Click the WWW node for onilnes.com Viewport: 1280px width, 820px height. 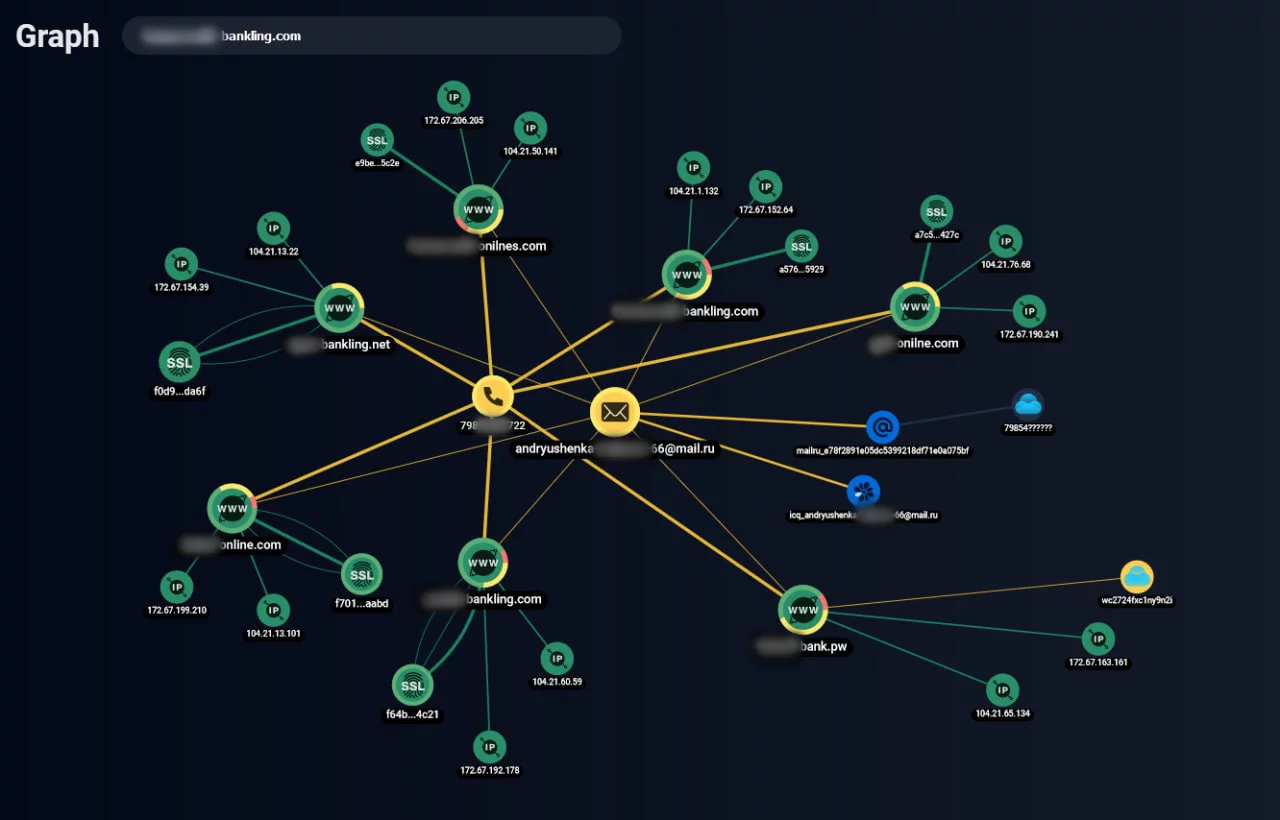[478, 210]
